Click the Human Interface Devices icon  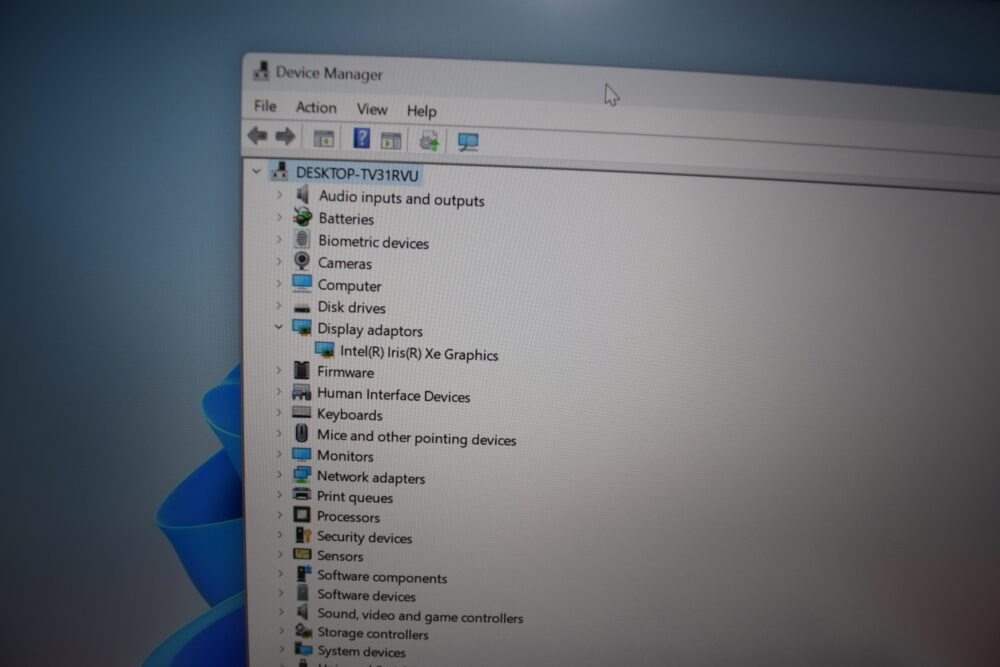[x=301, y=392]
